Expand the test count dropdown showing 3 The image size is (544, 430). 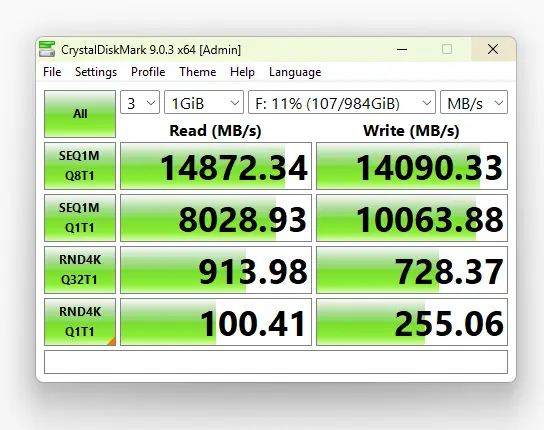[140, 102]
